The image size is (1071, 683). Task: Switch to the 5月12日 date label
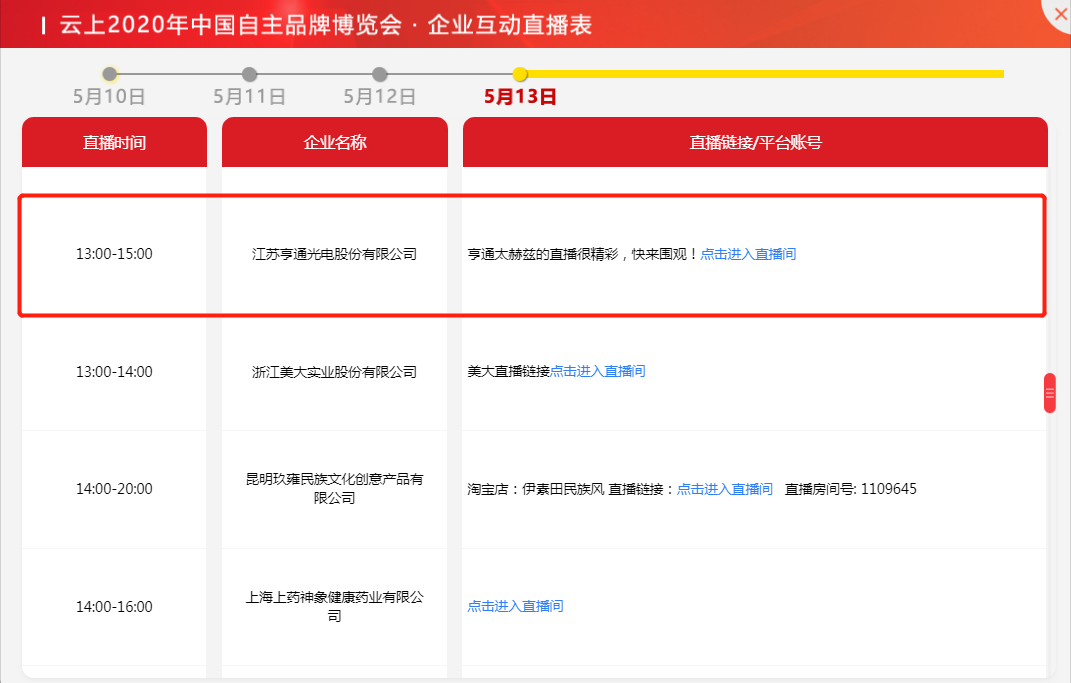coord(380,96)
